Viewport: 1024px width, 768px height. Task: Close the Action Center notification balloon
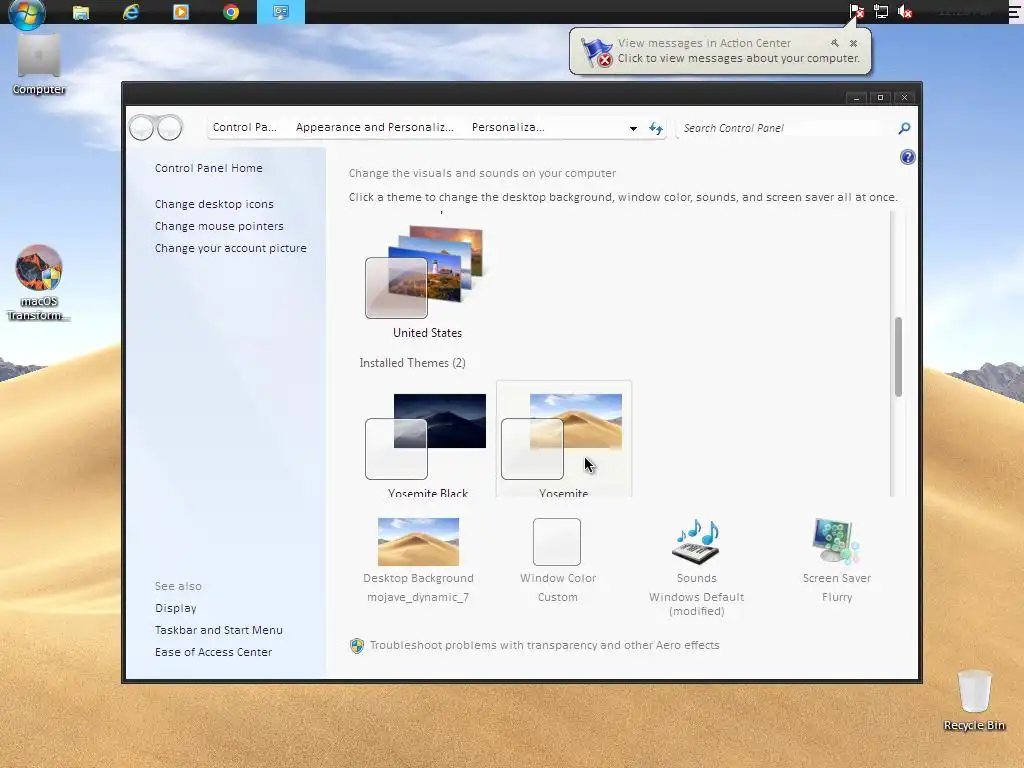(x=853, y=43)
